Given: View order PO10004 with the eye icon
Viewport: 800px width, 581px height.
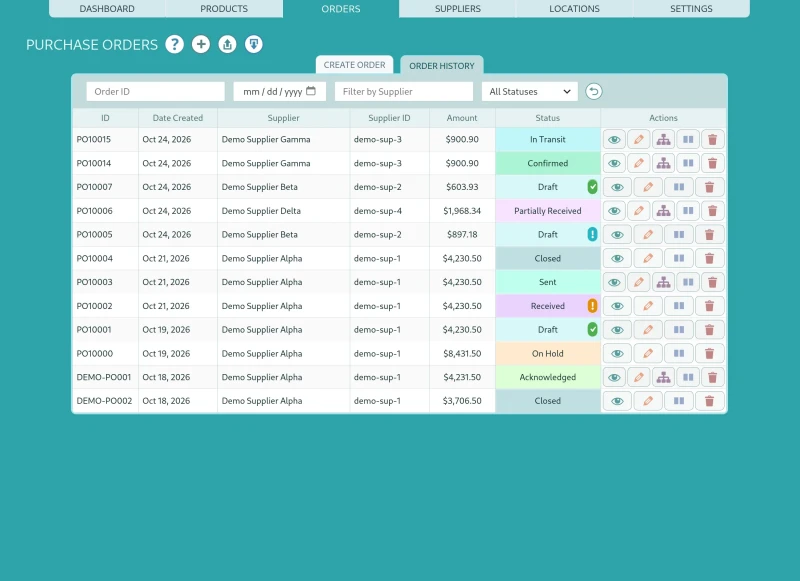Looking at the screenshot, I should (617, 259).
